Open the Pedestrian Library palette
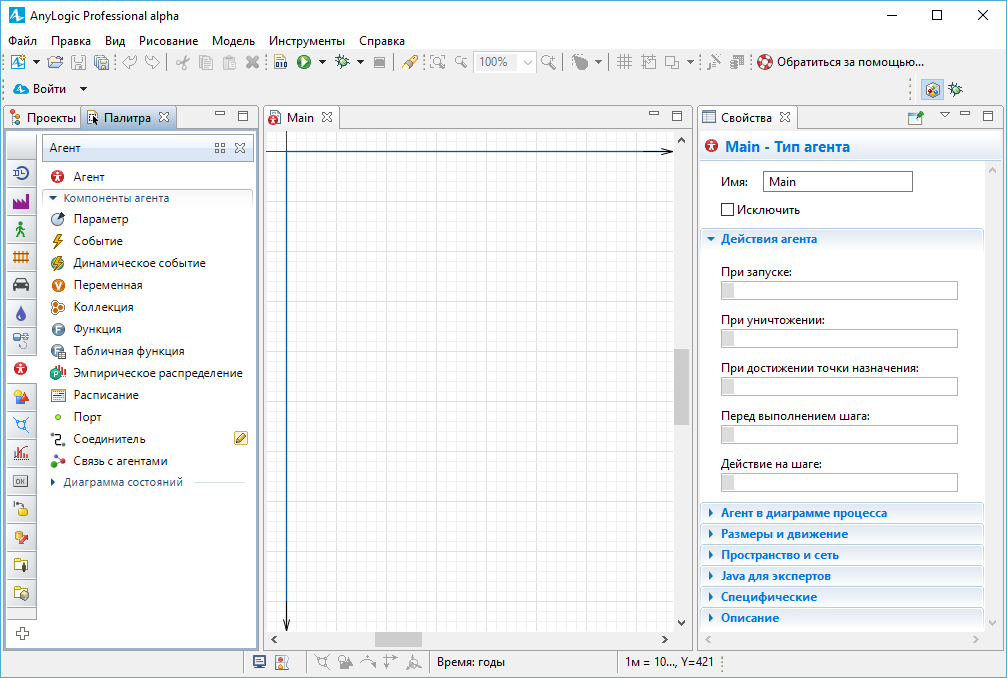This screenshot has width=1007, height=678. pos(21,229)
